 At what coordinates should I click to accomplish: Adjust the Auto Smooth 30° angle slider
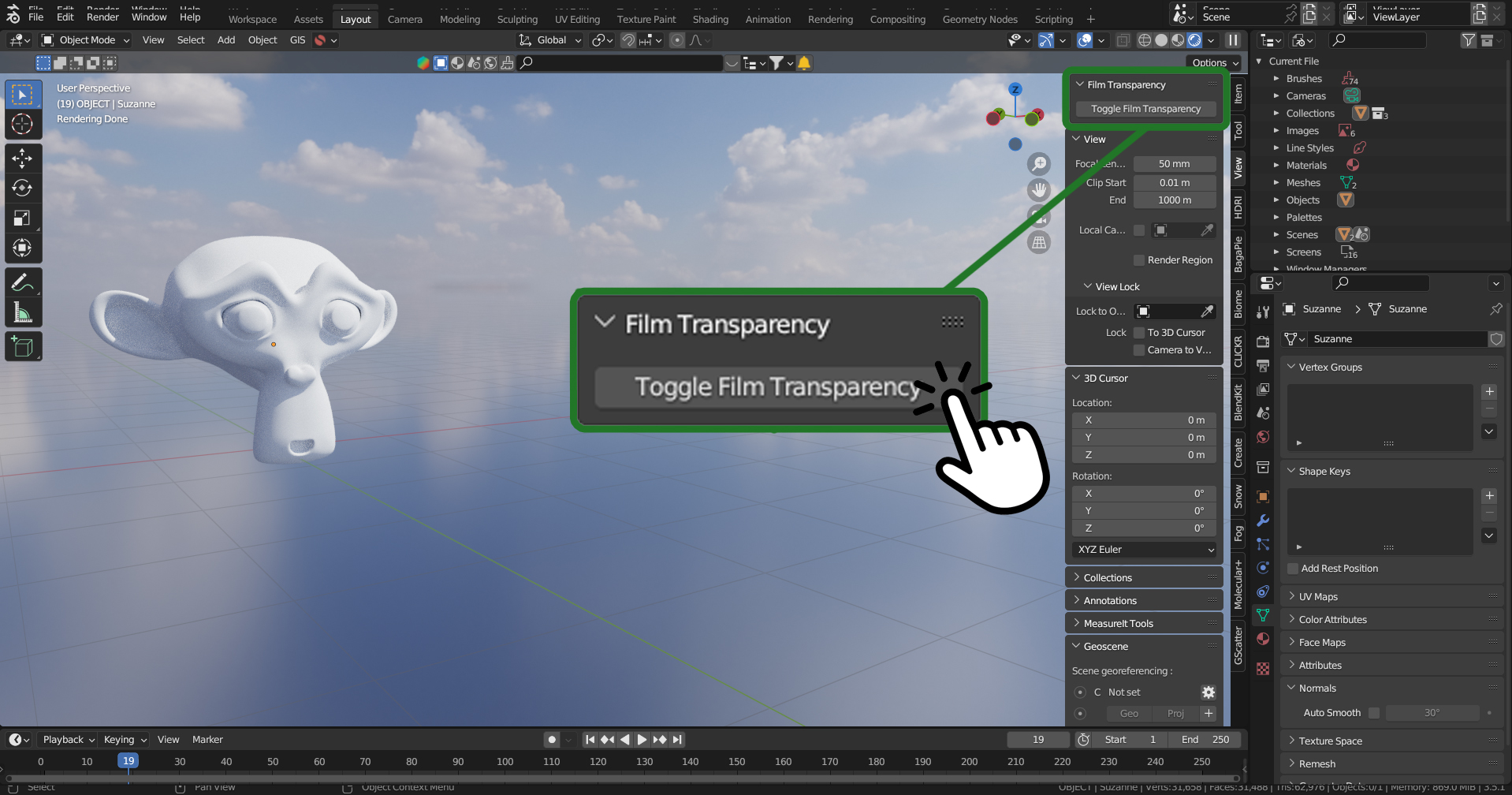[x=1432, y=713]
